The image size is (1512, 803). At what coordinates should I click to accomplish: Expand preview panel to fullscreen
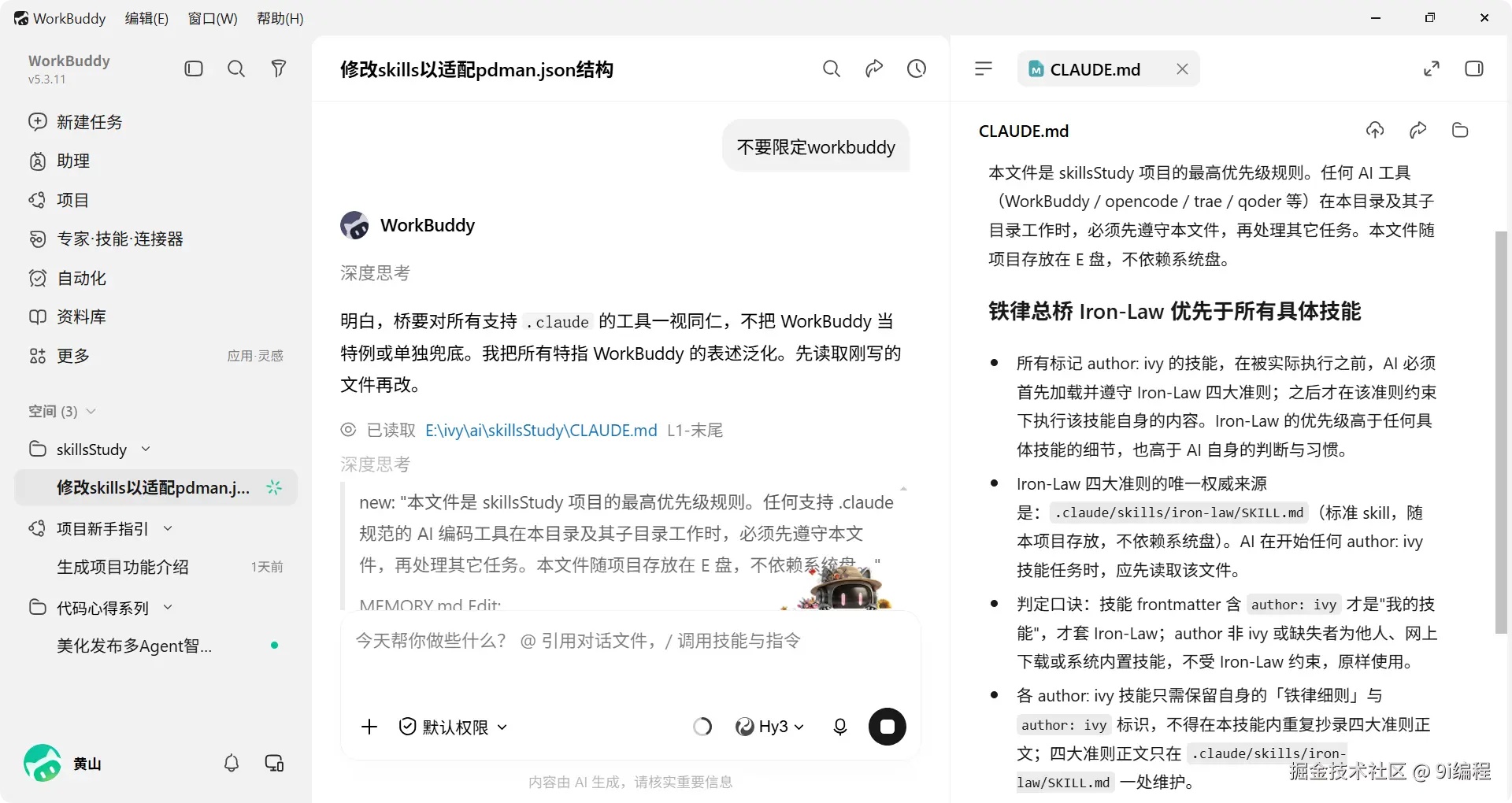1432,69
